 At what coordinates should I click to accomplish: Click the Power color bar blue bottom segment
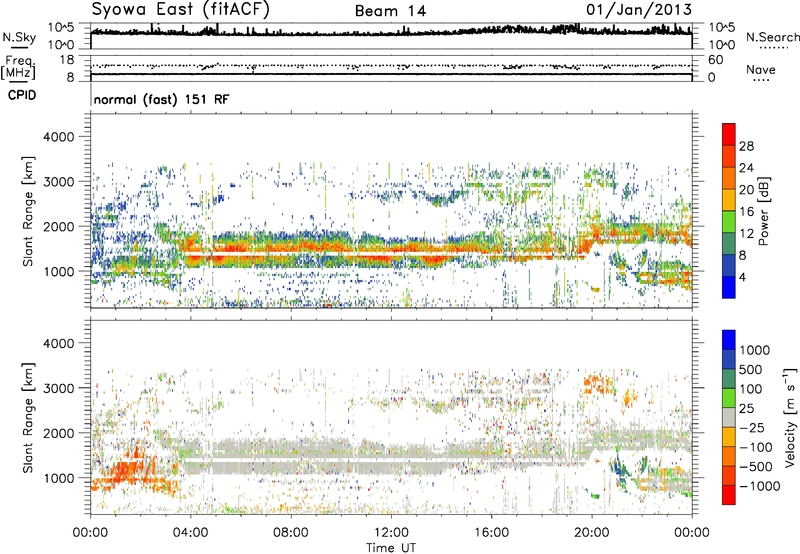[x=729, y=287]
